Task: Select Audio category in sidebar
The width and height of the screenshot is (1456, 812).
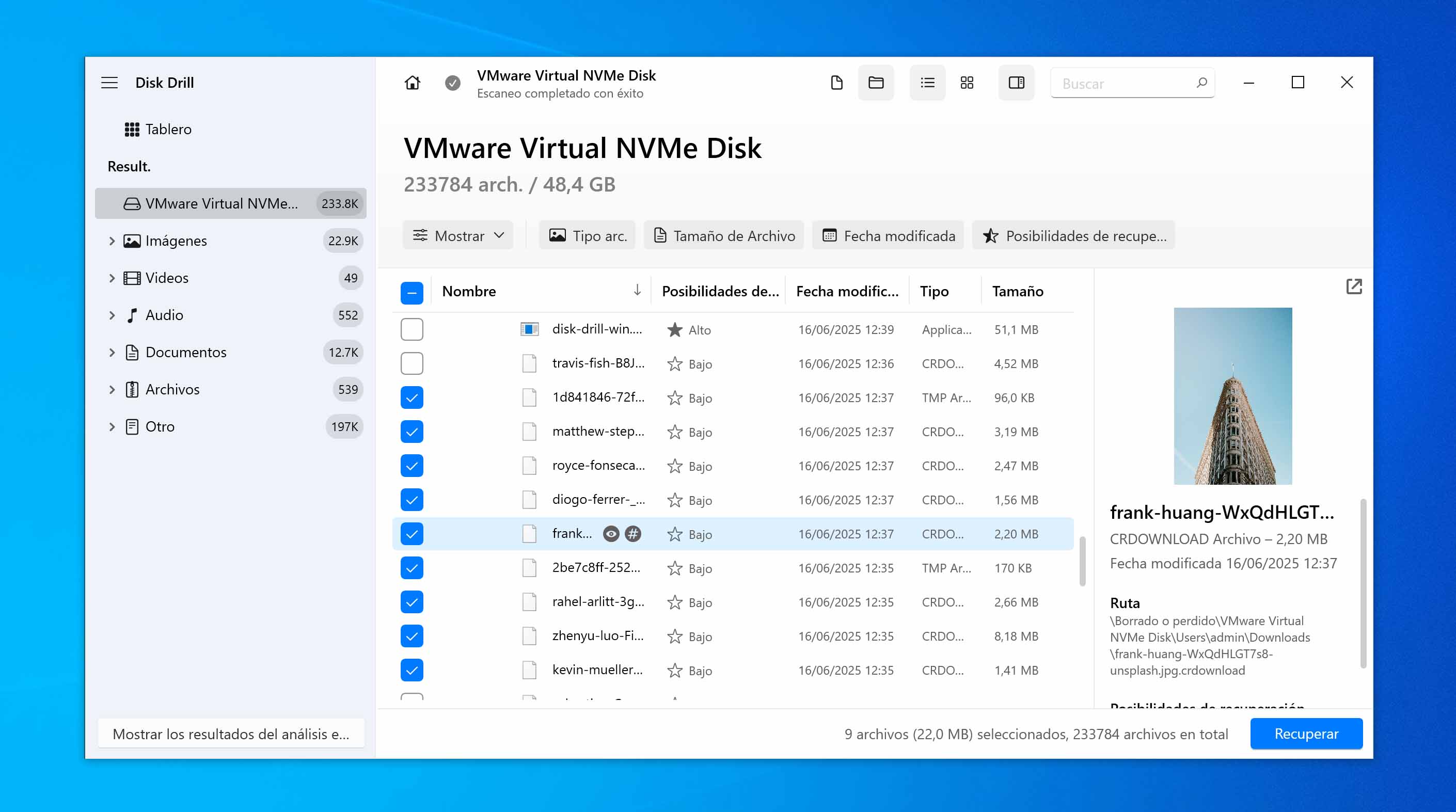Action: [x=231, y=315]
